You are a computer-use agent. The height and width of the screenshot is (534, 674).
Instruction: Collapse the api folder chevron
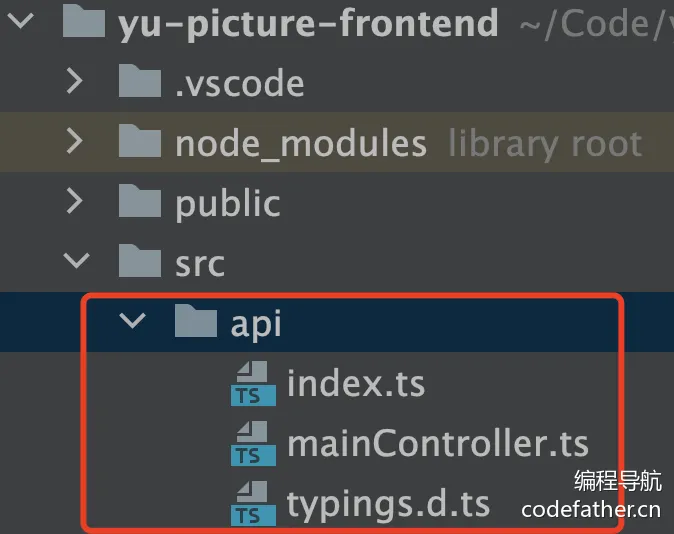coord(132,321)
